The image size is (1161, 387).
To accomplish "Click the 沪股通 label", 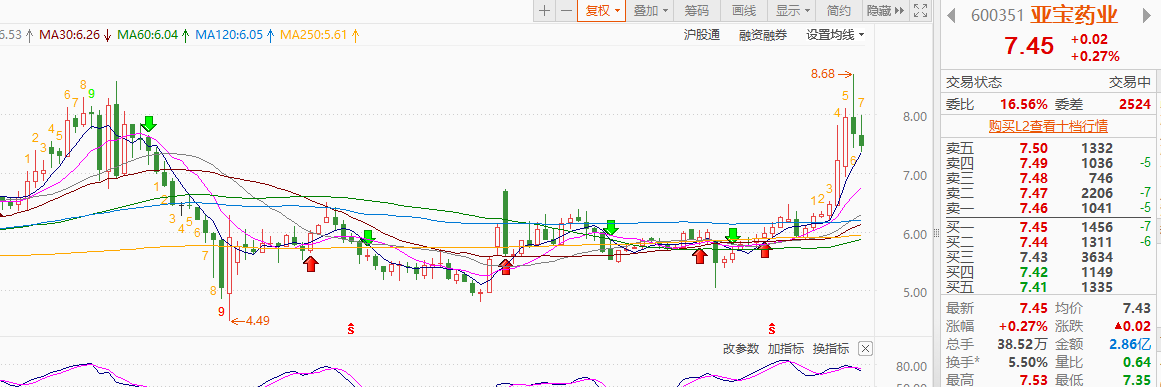I will (702, 34).
